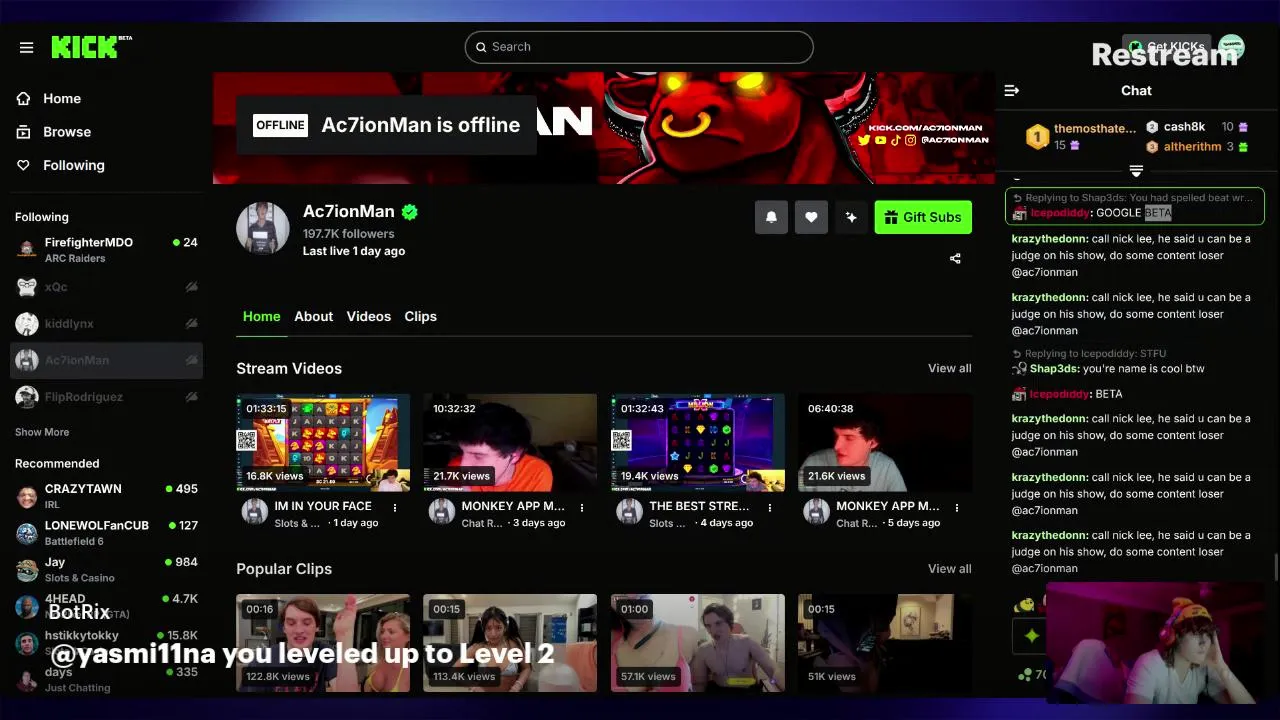Screen dimensions: 1280x720
Task: Click the xQc offline status icon
Action: click(x=191, y=287)
